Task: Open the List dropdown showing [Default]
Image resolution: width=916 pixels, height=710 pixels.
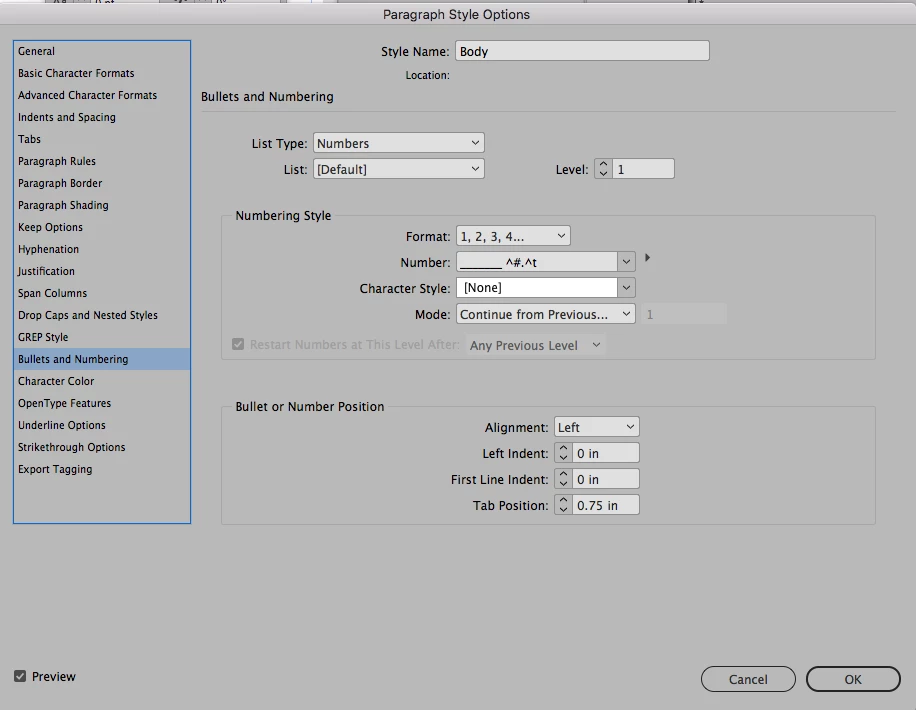Action: 398,169
